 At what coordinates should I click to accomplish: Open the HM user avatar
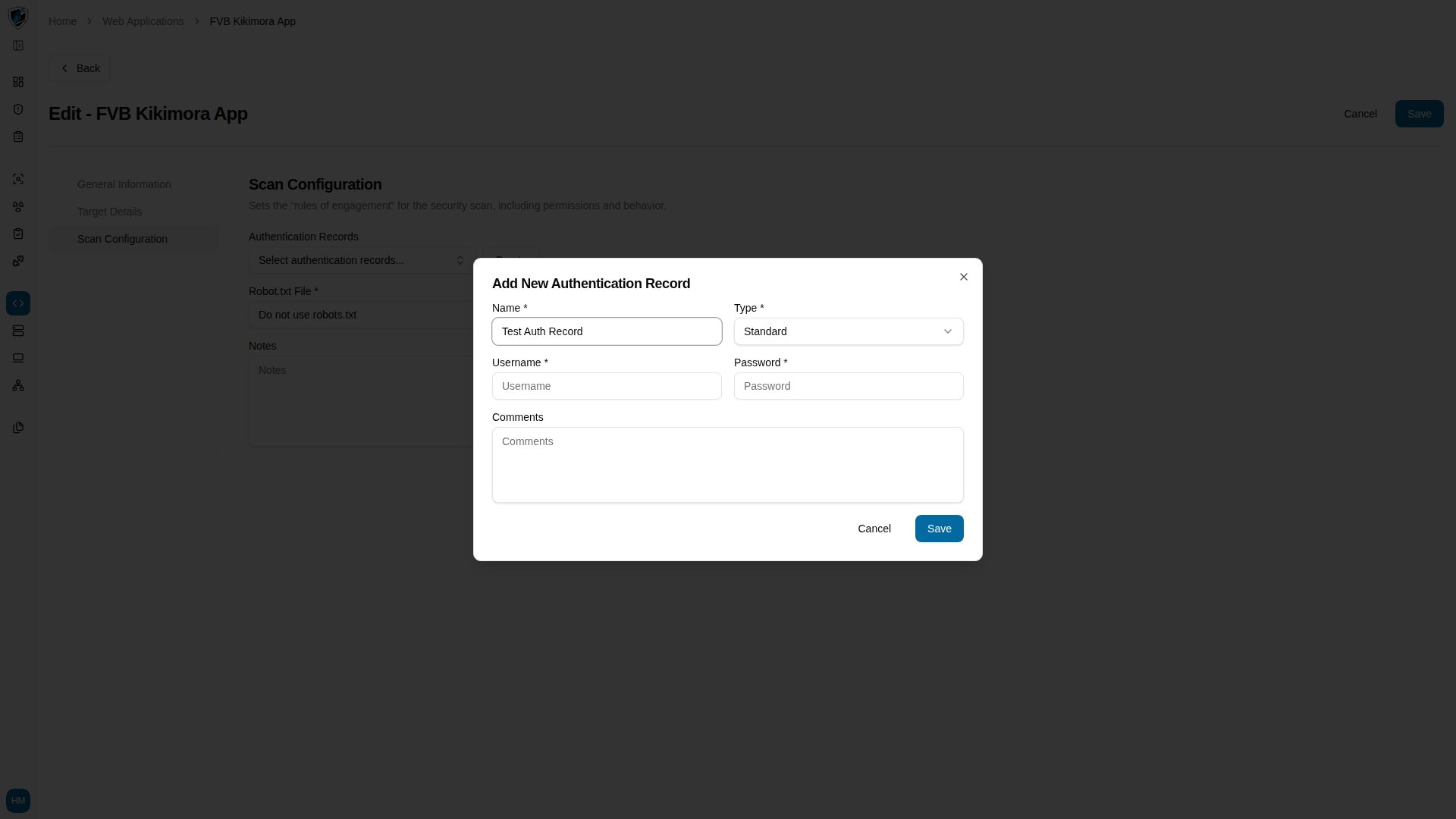18,801
